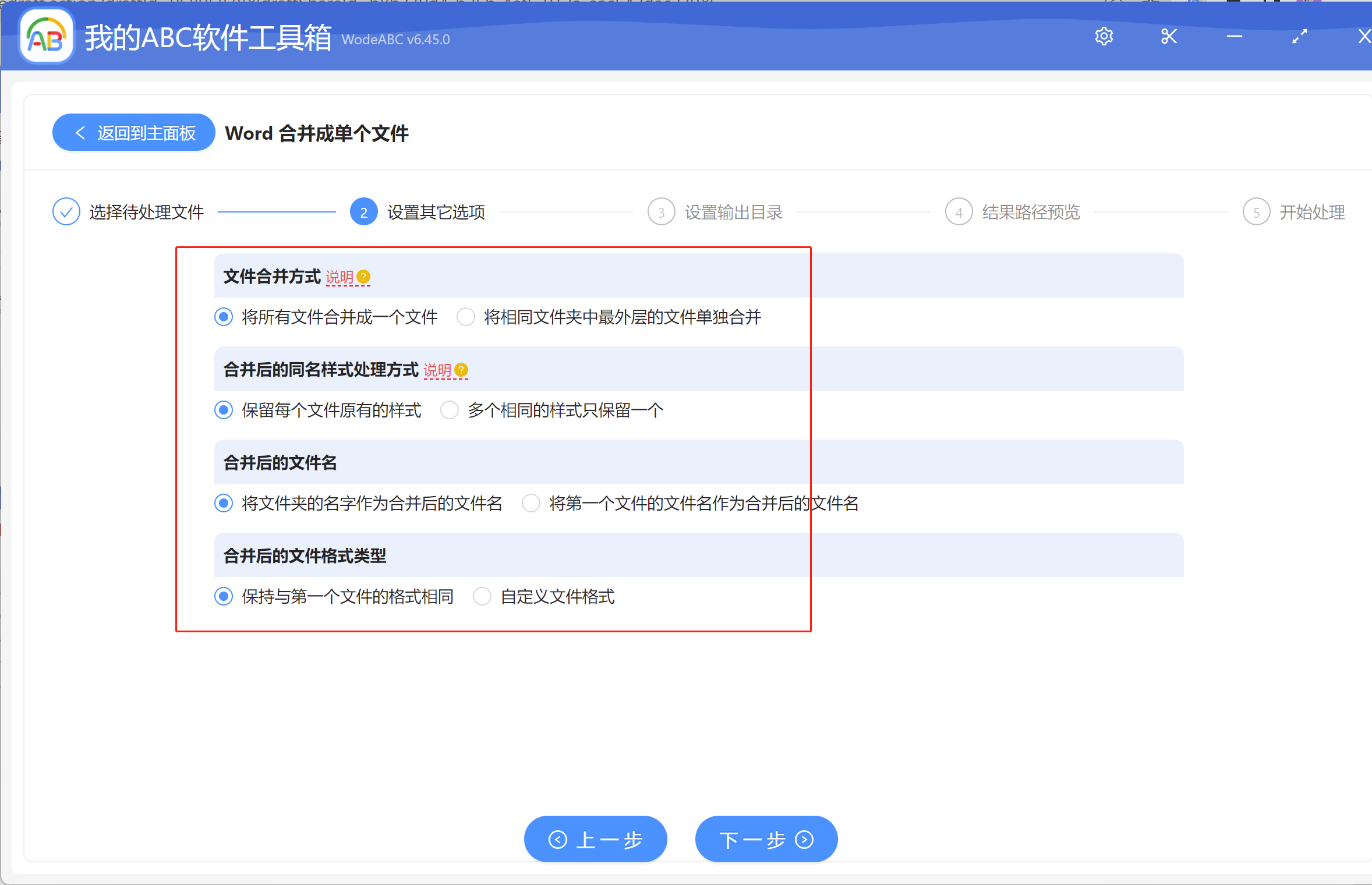Viewport: 1372px width, 885px height.
Task: Click the 下一步 button to continue
Action: tap(766, 839)
